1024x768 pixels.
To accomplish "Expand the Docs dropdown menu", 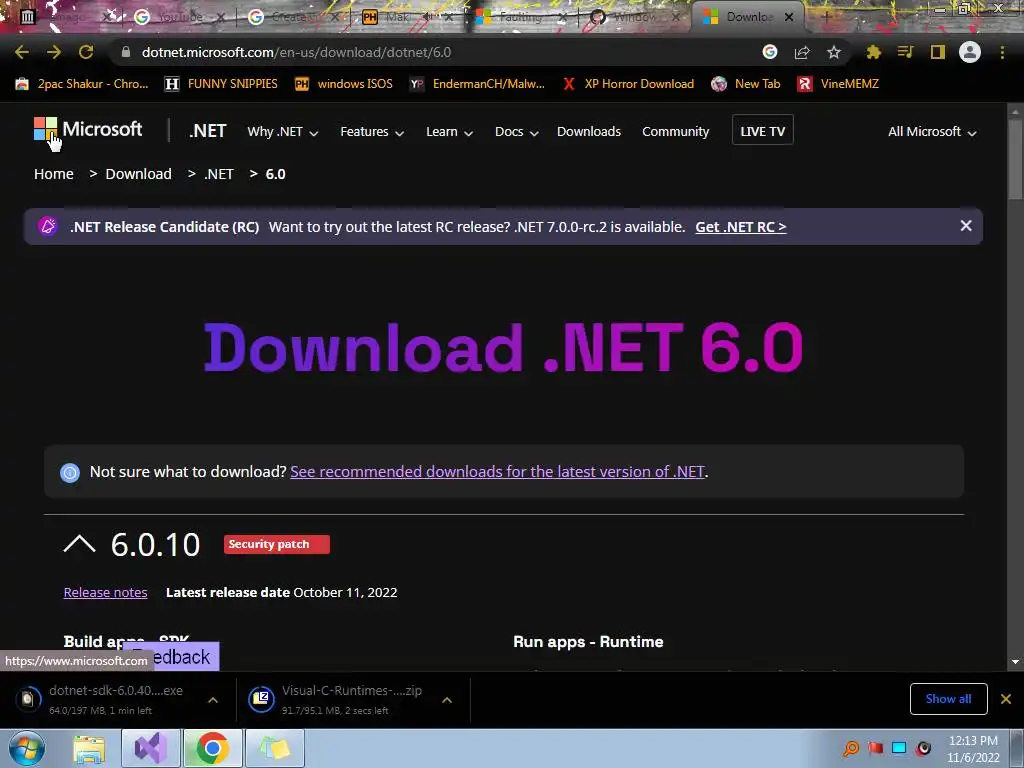I will (x=517, y=132).
